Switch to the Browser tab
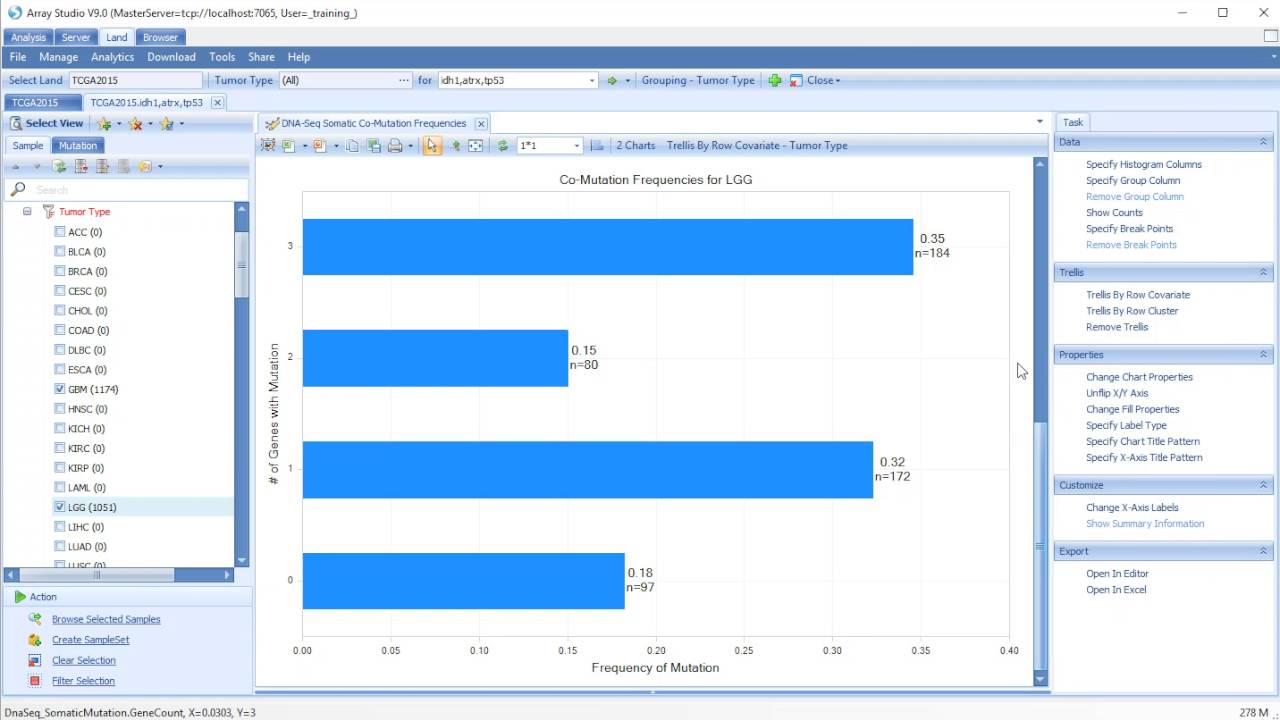The height and width of the screenshot is (720, 1280). tap(160, 38)
